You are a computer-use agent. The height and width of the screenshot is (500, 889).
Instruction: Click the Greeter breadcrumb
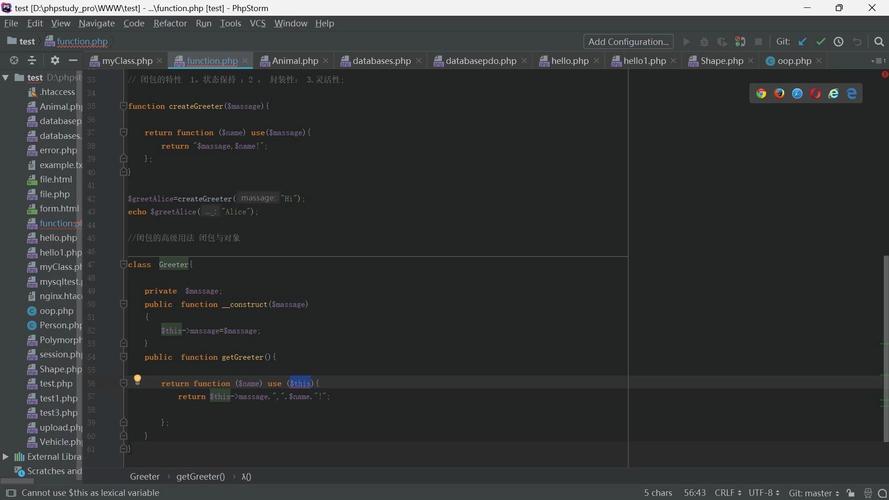coord(145,477)
